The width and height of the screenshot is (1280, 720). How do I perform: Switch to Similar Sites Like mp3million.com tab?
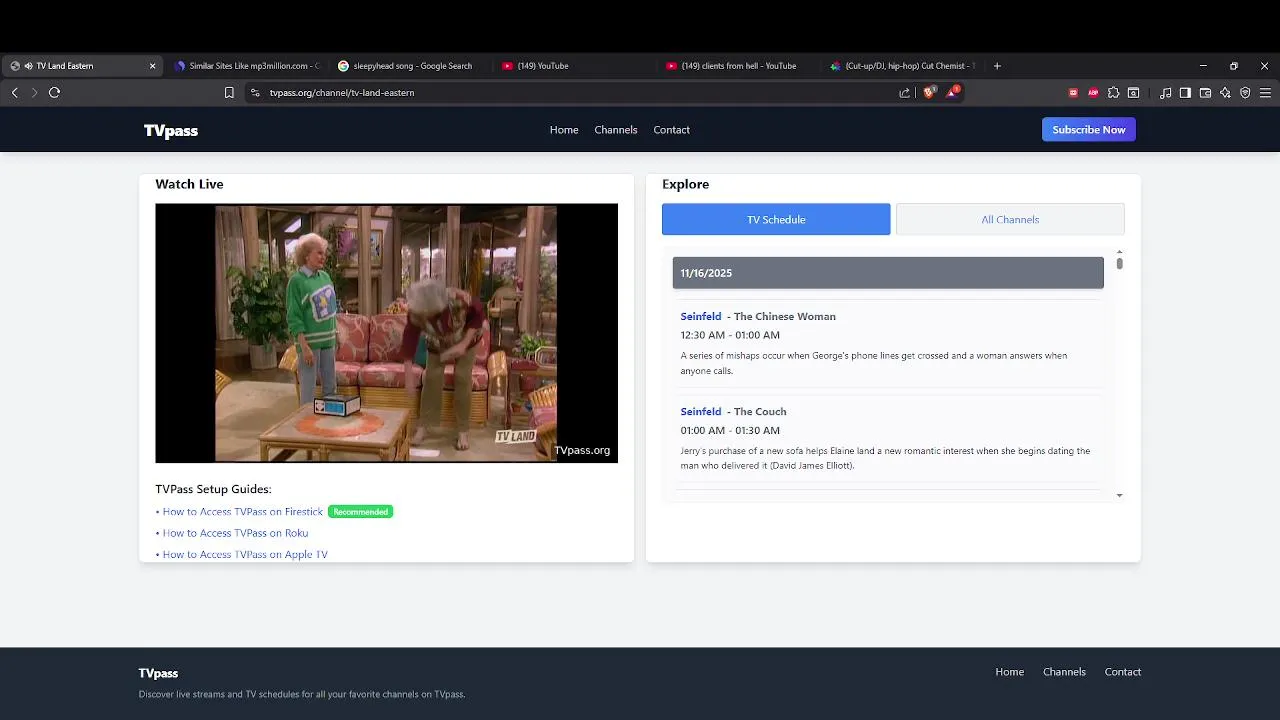[246, 66]
